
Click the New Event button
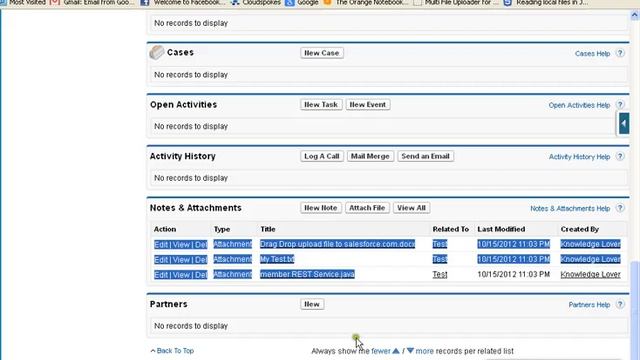point(368,104)
